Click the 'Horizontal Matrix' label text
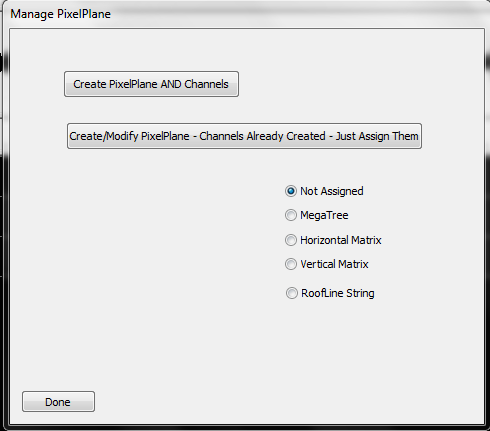Viewport: 490px width, 431px height. coord(341,240)
